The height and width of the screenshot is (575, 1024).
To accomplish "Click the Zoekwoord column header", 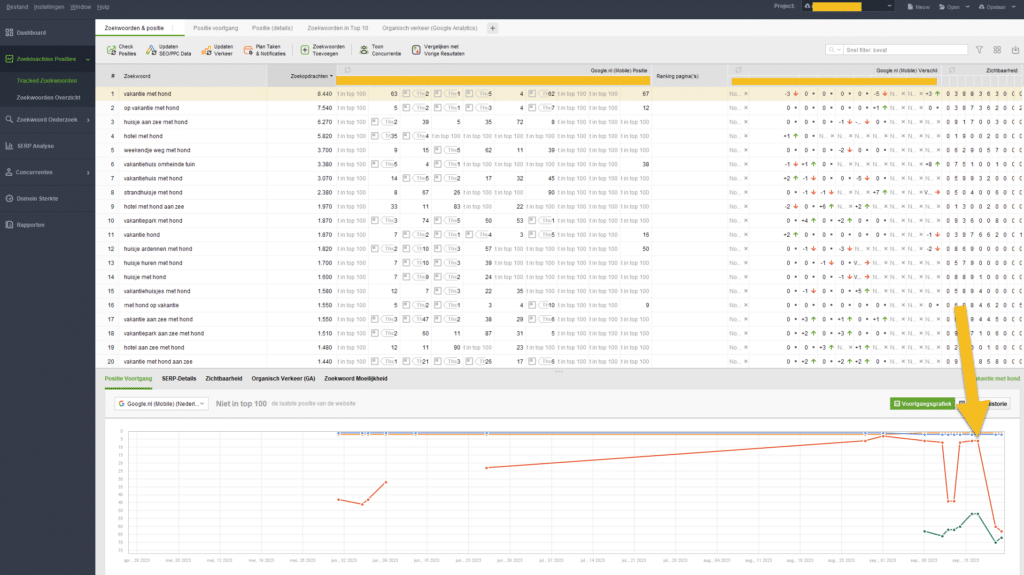I will (137, 76).
